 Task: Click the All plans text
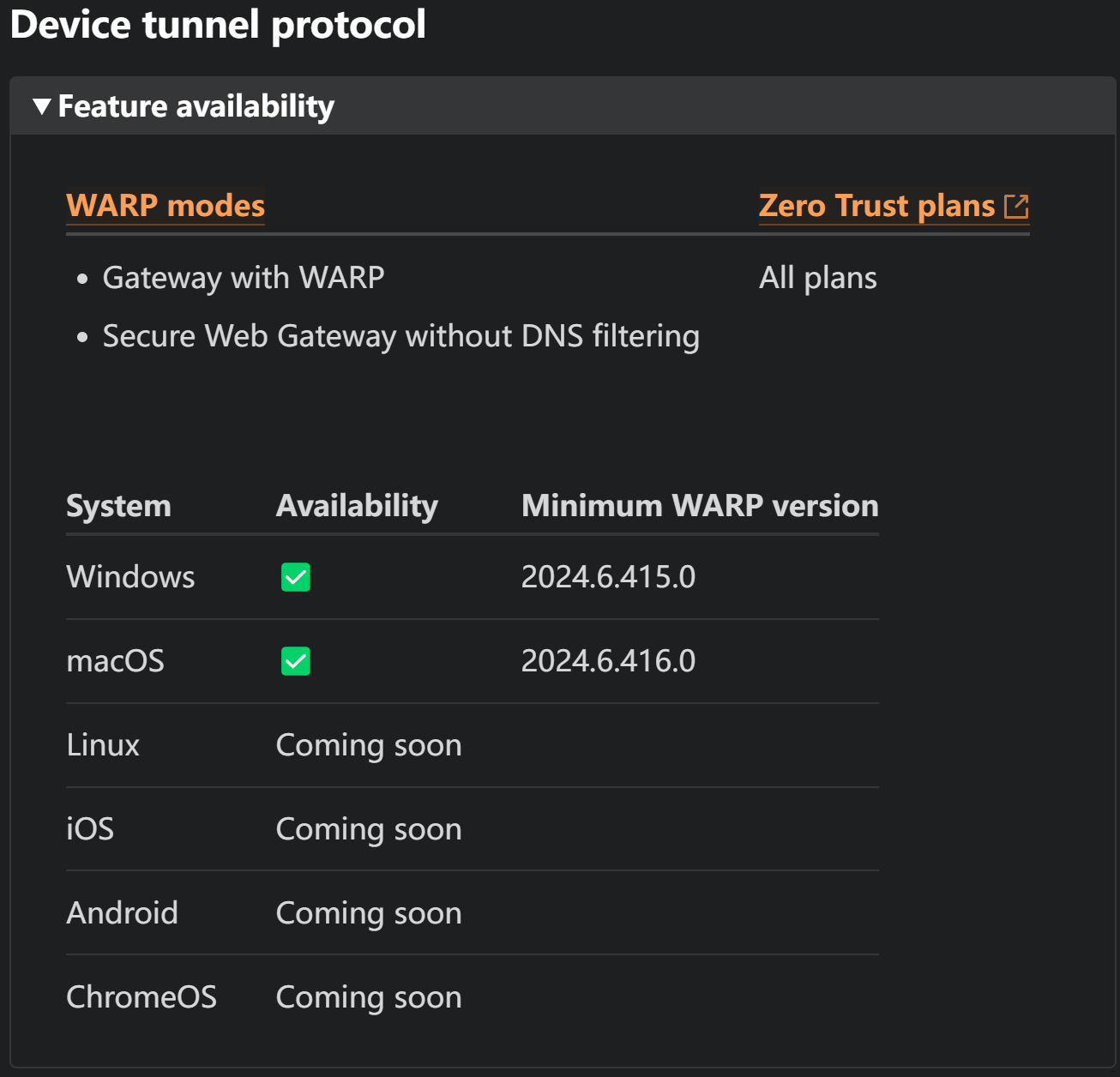pyautogui.click(x=817, y=278)
